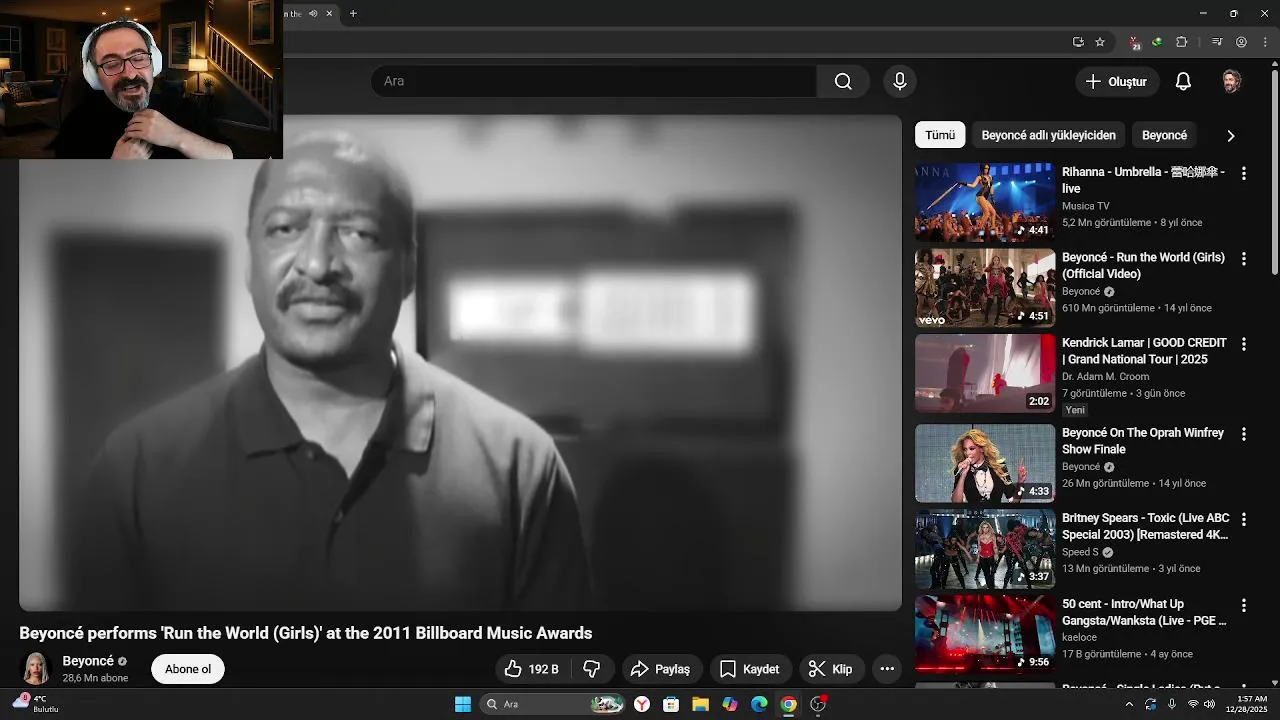Open Chrome three-dot menu
This screenshot has width=1280, height=720.
(1263, 42)
